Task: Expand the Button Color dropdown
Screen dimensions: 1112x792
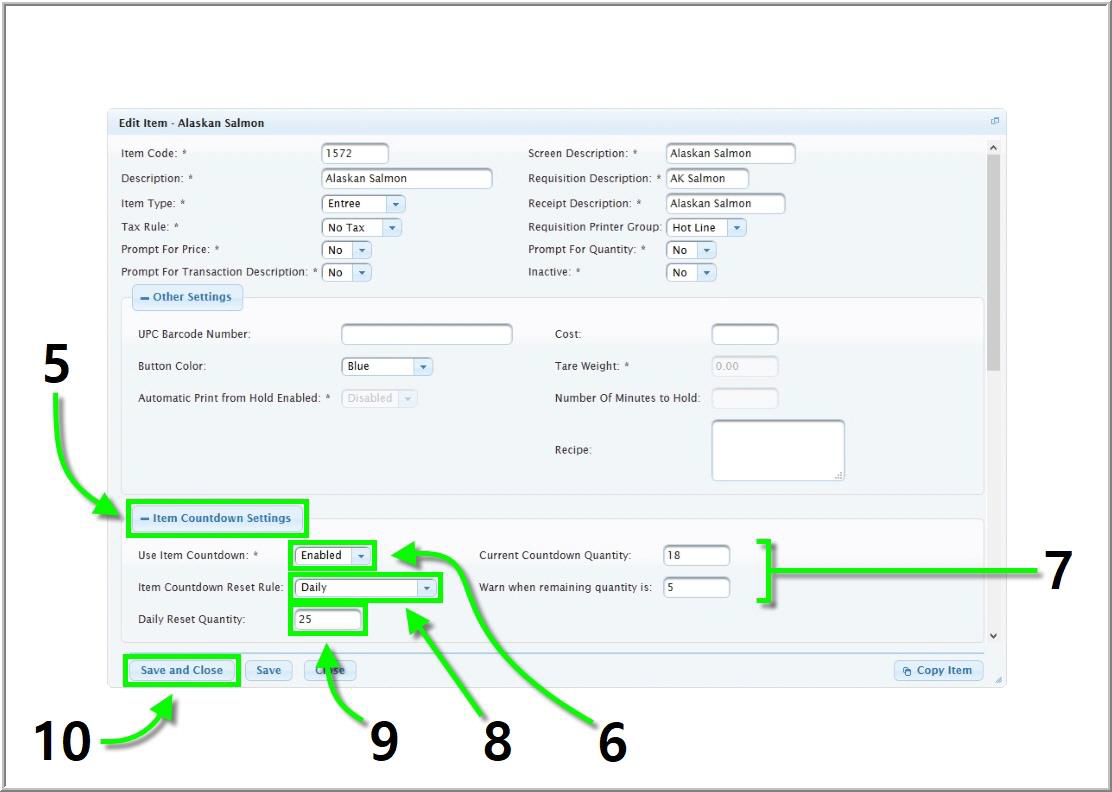Action: tap(423, 367)
